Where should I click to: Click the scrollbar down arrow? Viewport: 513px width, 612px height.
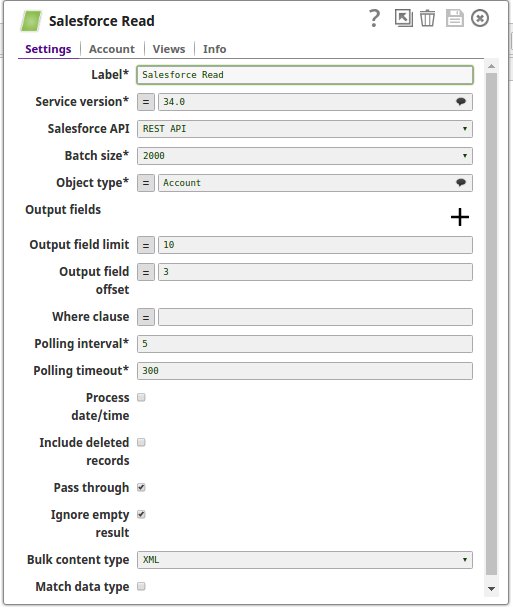[x=492, y=589]
